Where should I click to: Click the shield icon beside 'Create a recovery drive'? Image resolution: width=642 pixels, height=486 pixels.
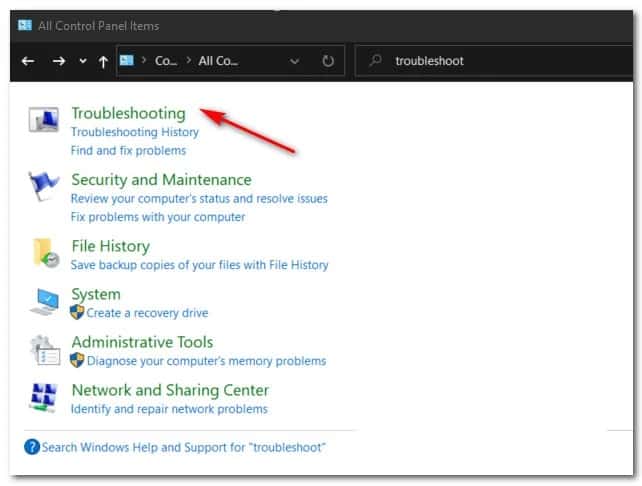pos(77,312)
